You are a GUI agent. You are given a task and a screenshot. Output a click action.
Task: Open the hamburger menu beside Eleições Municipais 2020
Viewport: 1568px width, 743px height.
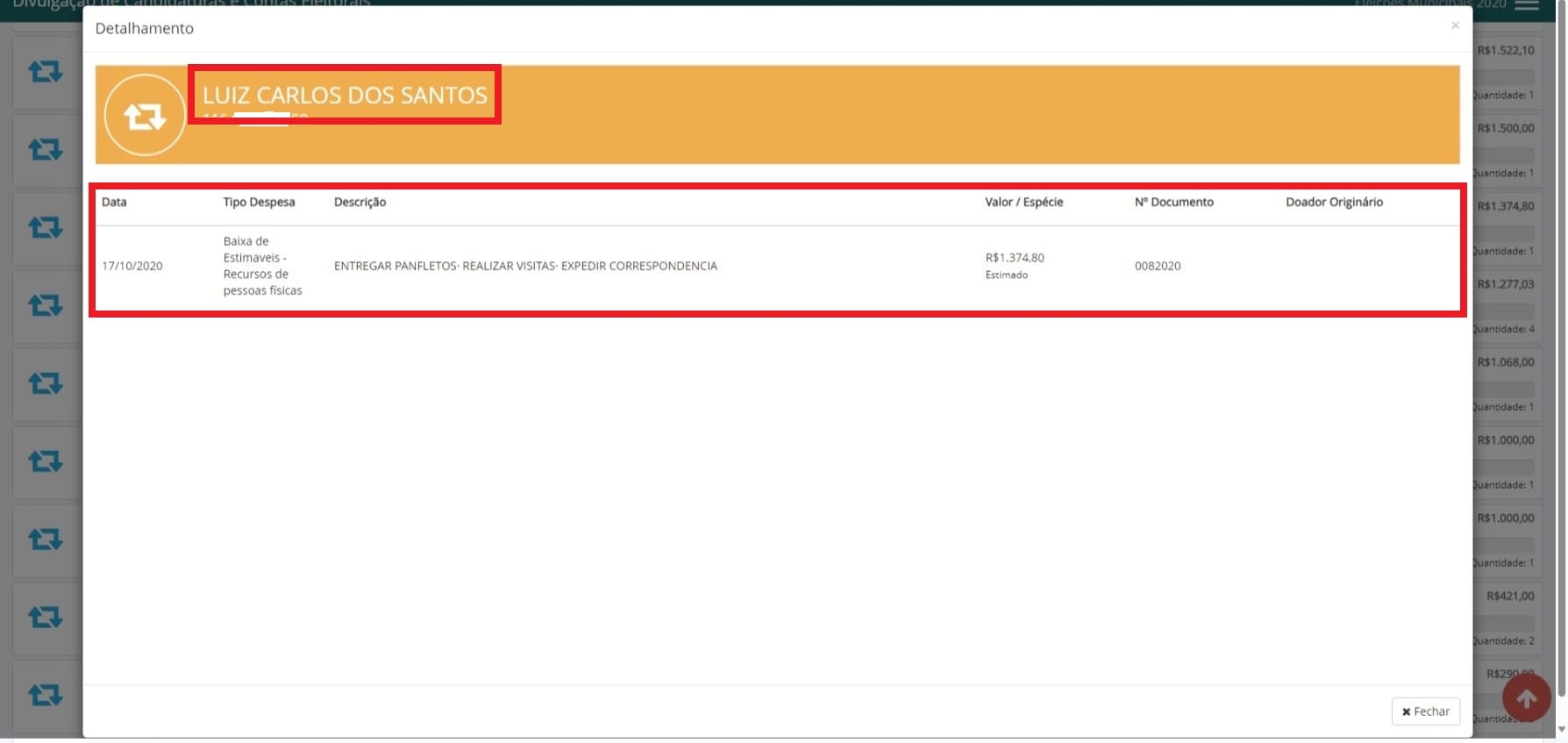(x=1527, y=4)
